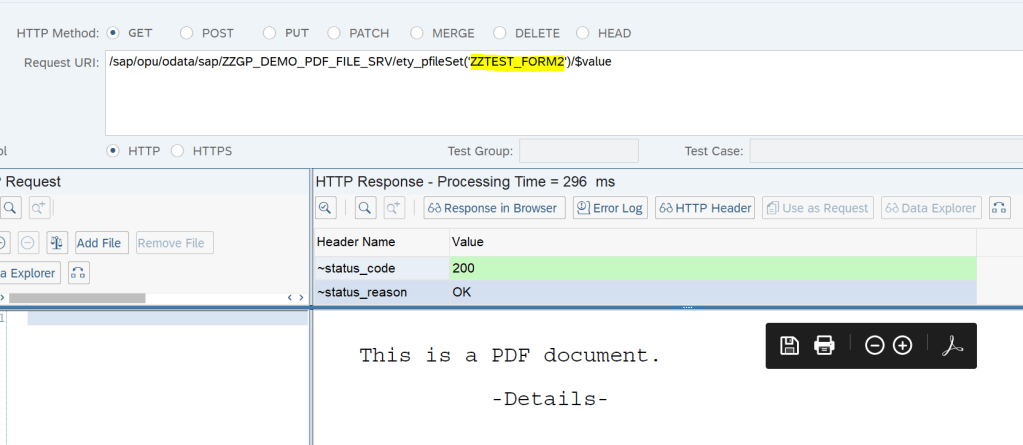Screen dimensions: 1023x445
Task: Save the PDF using the floppy disk icon
Action: (789, 345)
